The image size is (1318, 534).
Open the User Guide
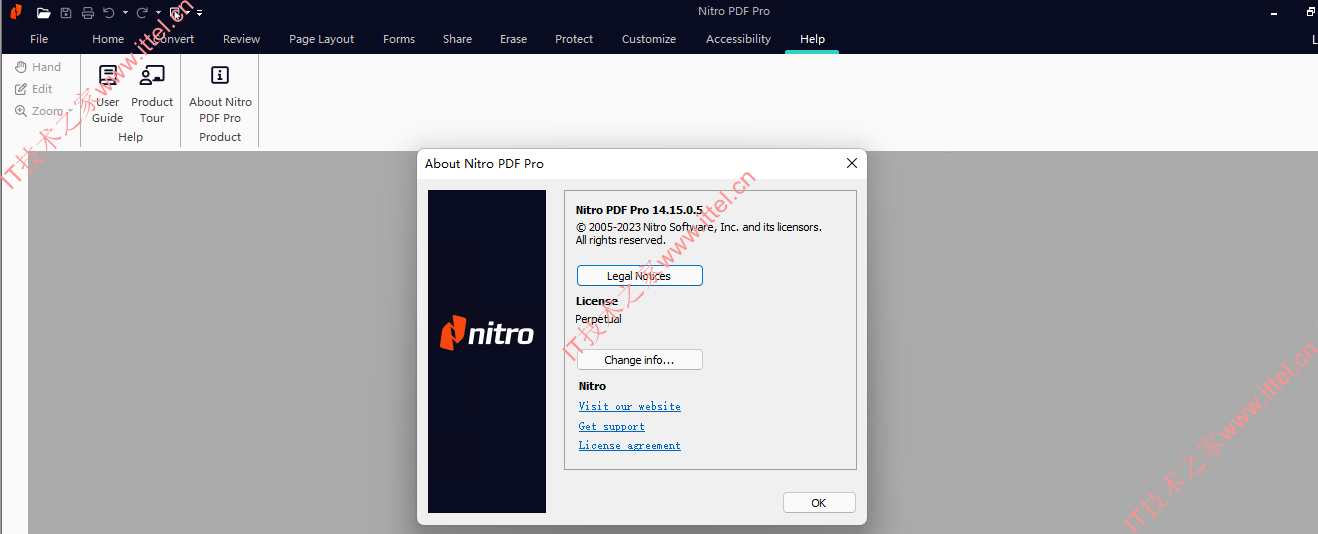[107, 94]
